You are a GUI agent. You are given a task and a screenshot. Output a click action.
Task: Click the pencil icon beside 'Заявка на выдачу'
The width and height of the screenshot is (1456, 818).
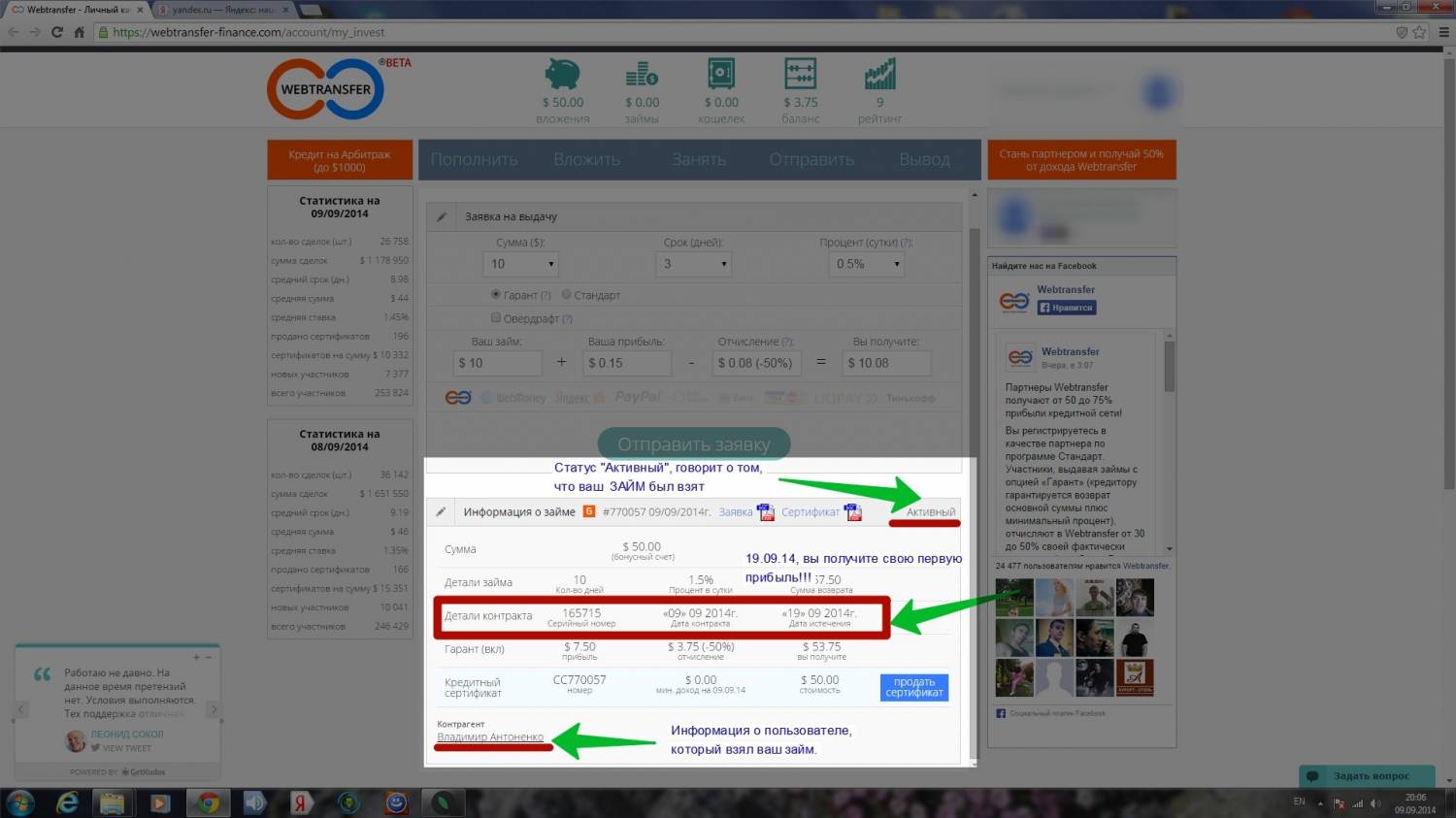pos(442,216)
